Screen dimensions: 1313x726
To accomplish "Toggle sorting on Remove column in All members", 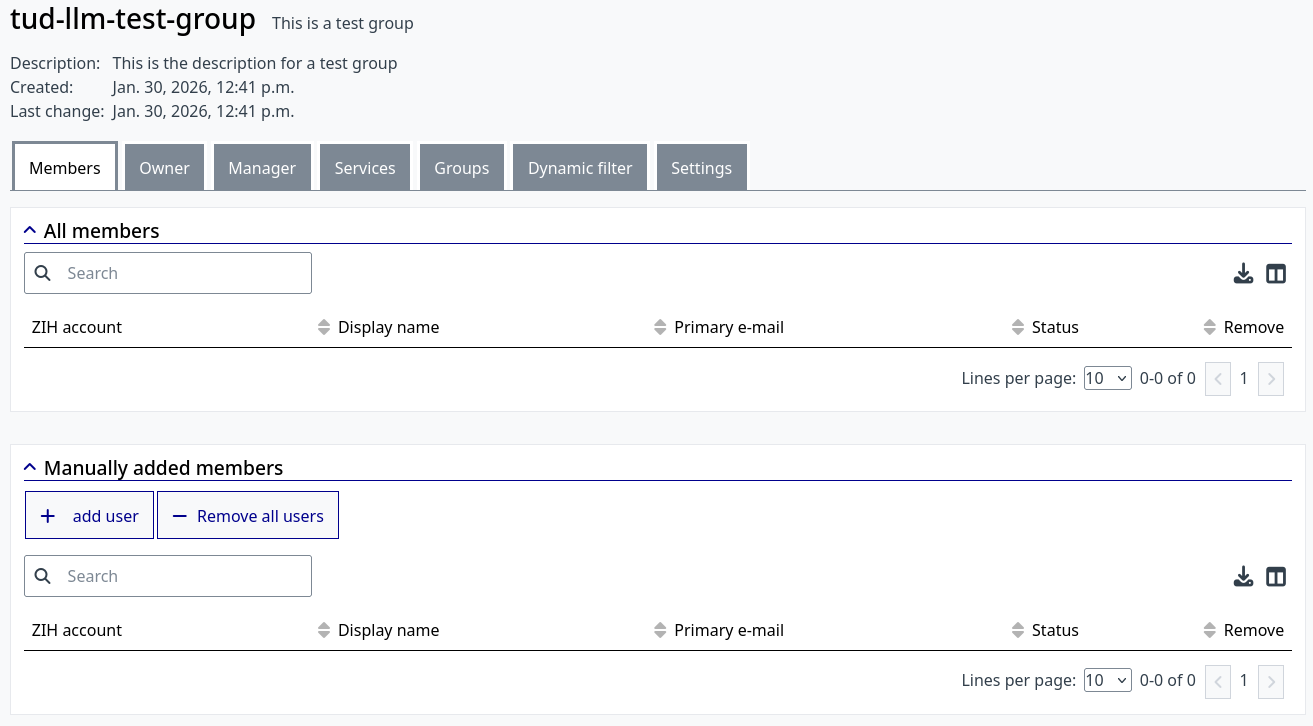I will point(1210,327).
